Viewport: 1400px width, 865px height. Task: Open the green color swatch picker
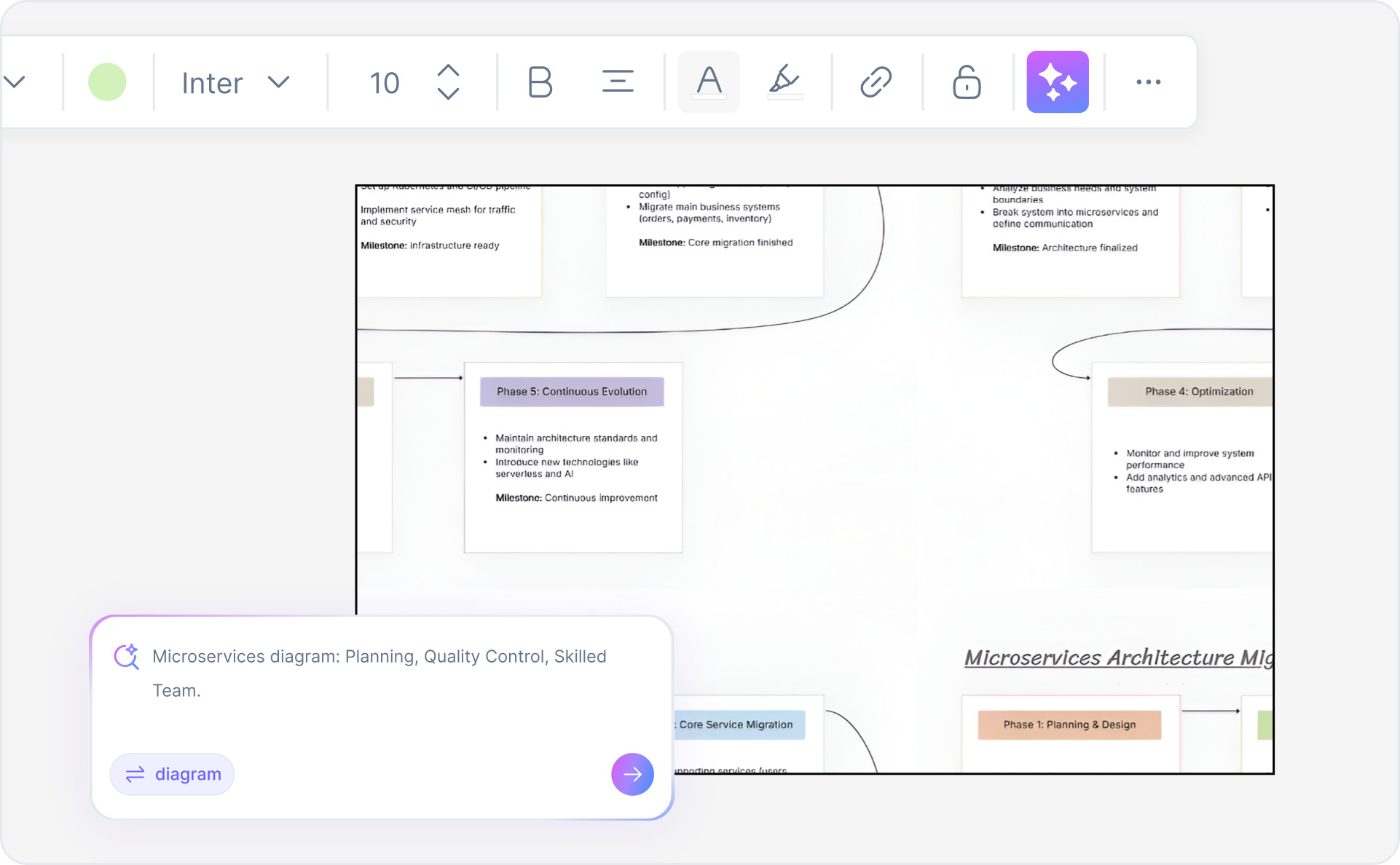[x=107, y=82]
